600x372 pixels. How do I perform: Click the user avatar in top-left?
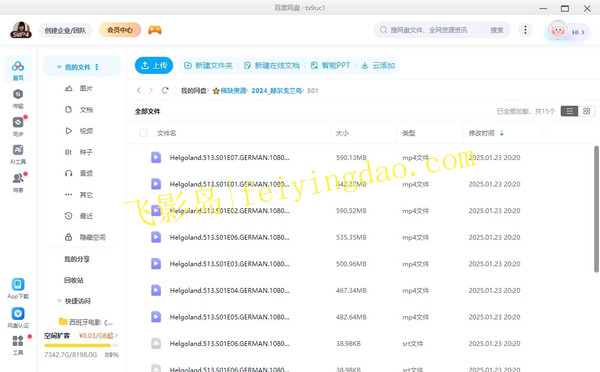[x=21, y=30]
